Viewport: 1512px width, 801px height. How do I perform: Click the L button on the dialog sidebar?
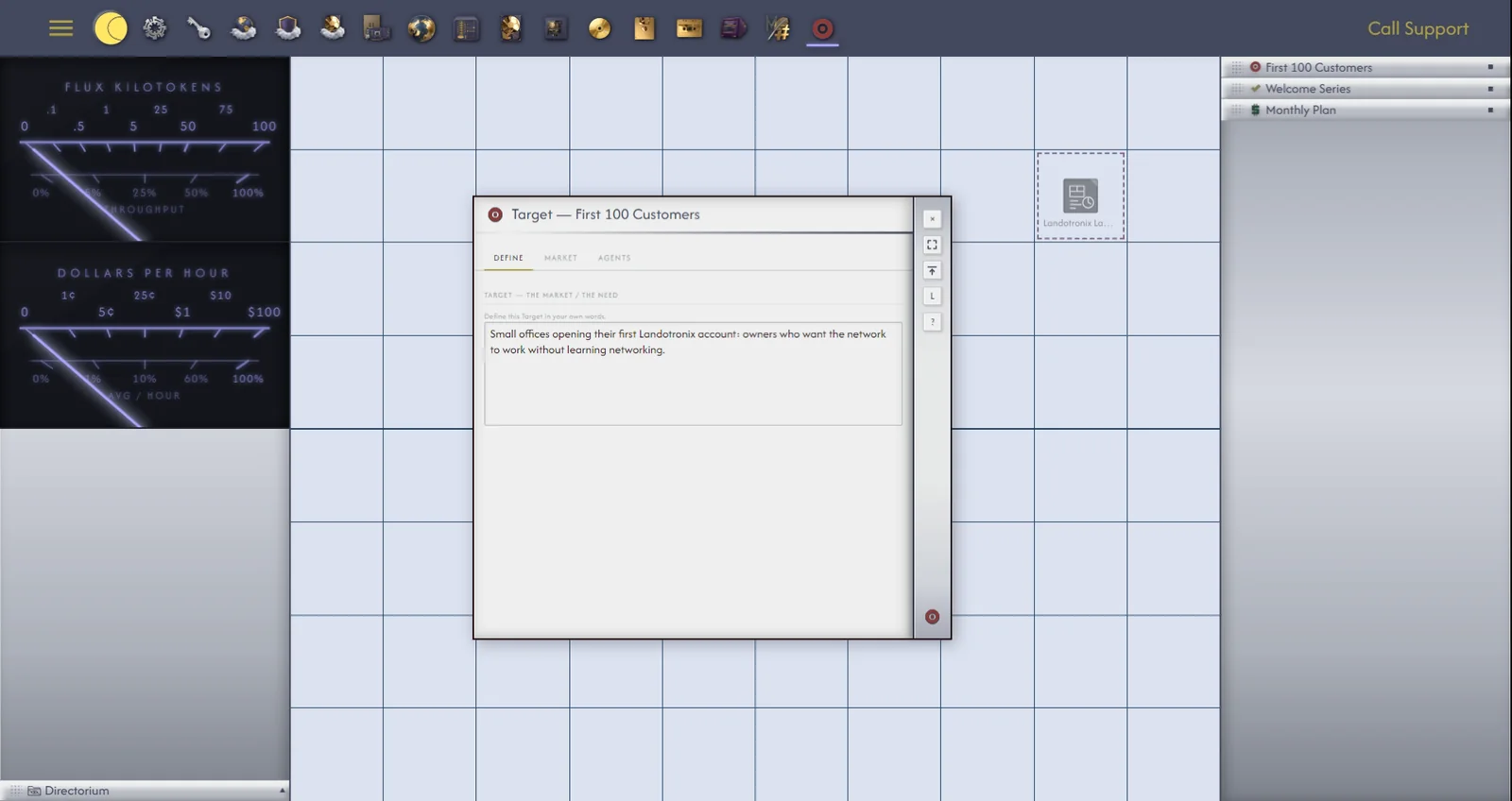932,296
